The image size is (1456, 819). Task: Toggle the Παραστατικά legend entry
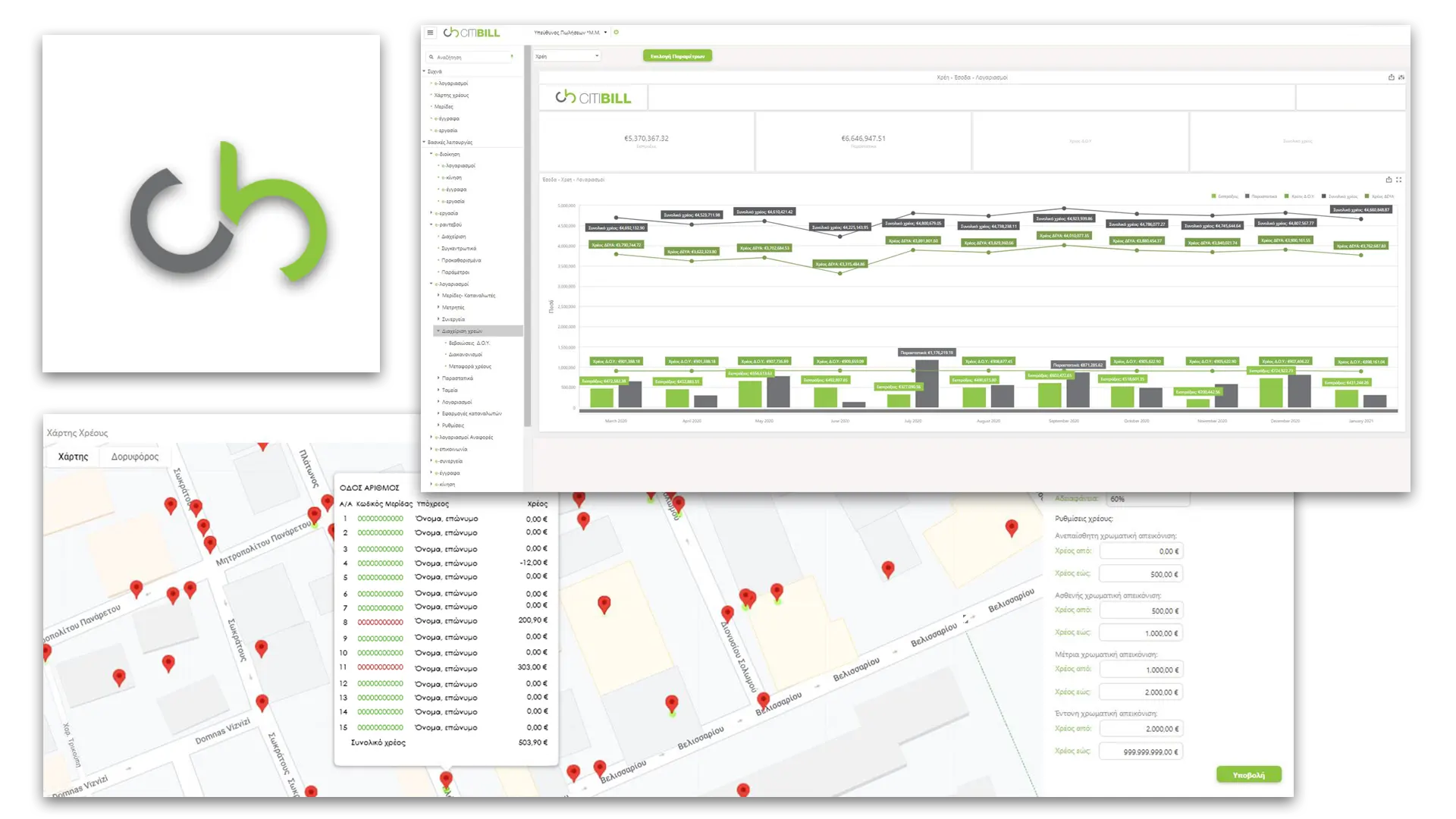tap(1260, 196)
